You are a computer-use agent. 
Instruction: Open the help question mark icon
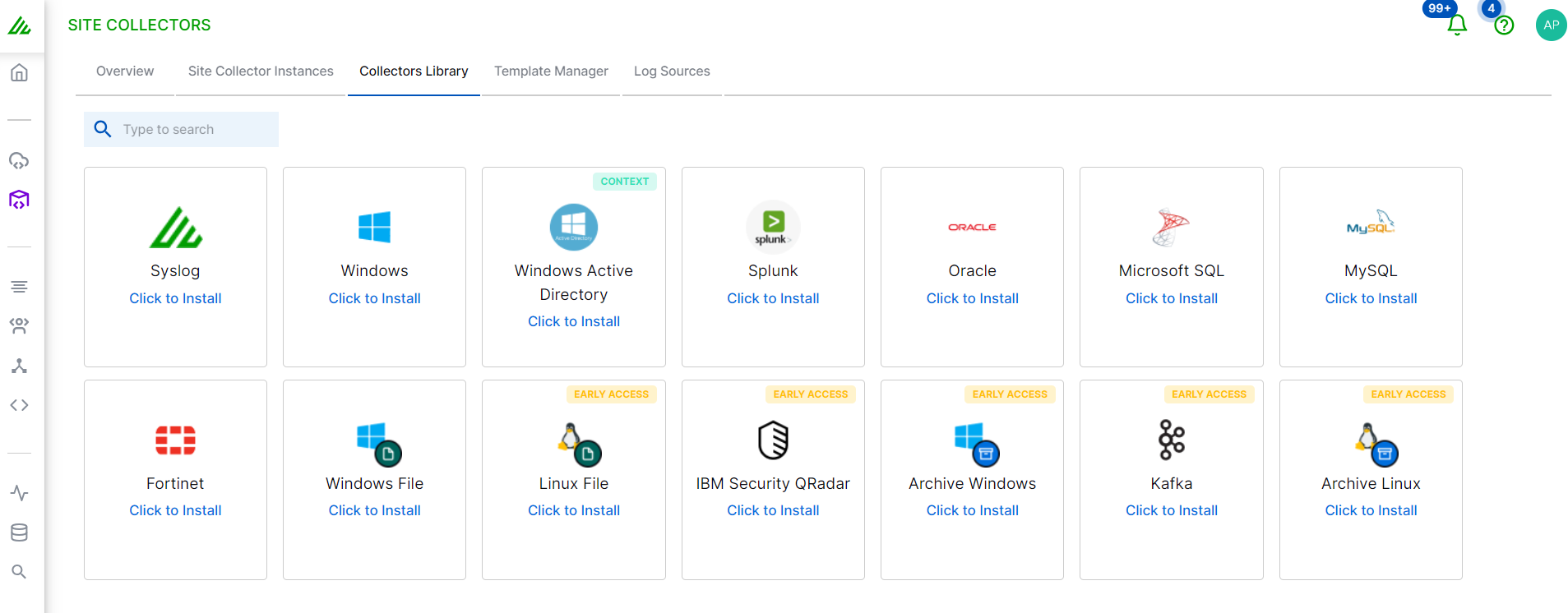(x=1504, y=25)
